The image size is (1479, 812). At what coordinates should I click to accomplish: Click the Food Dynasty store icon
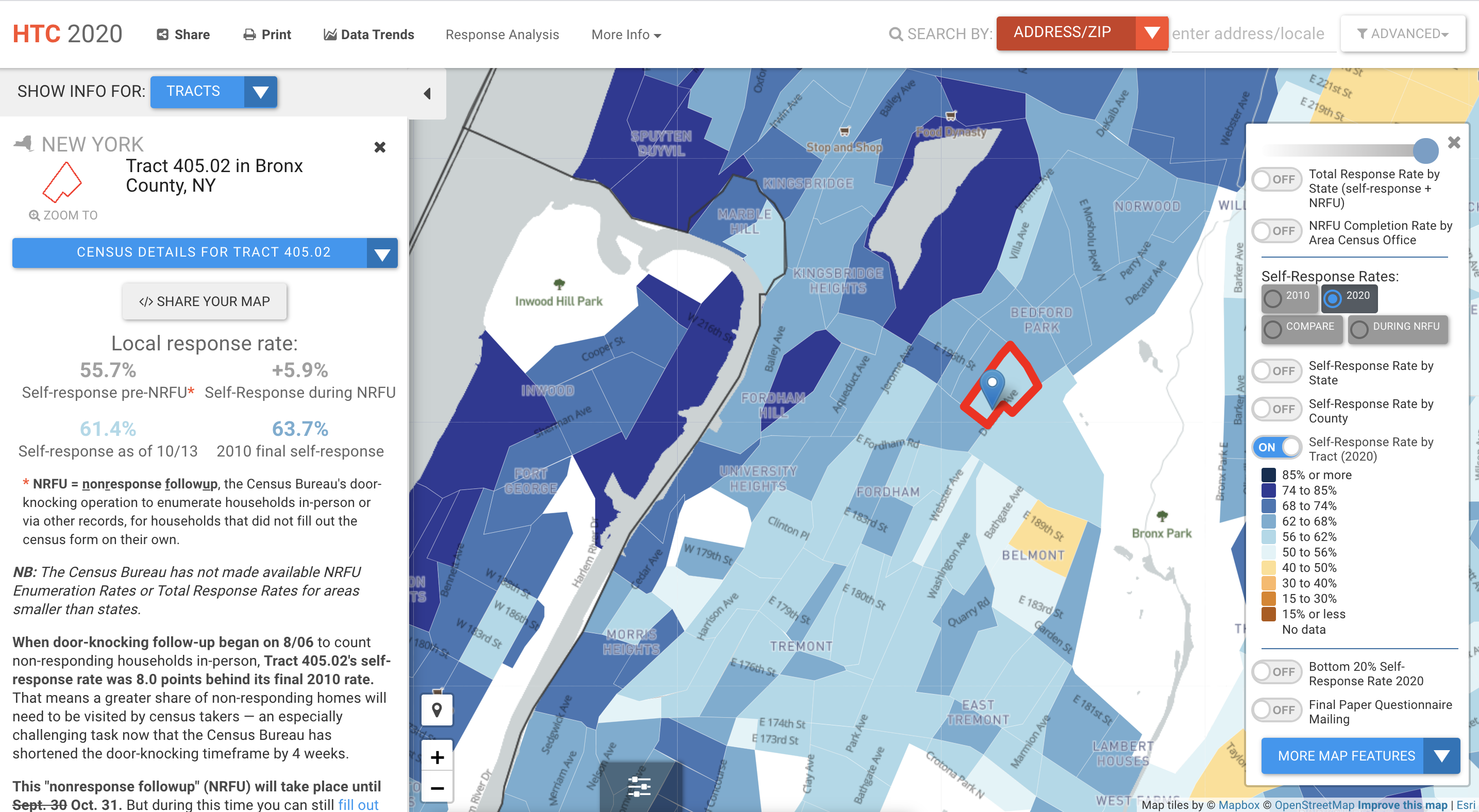[951, 116]
